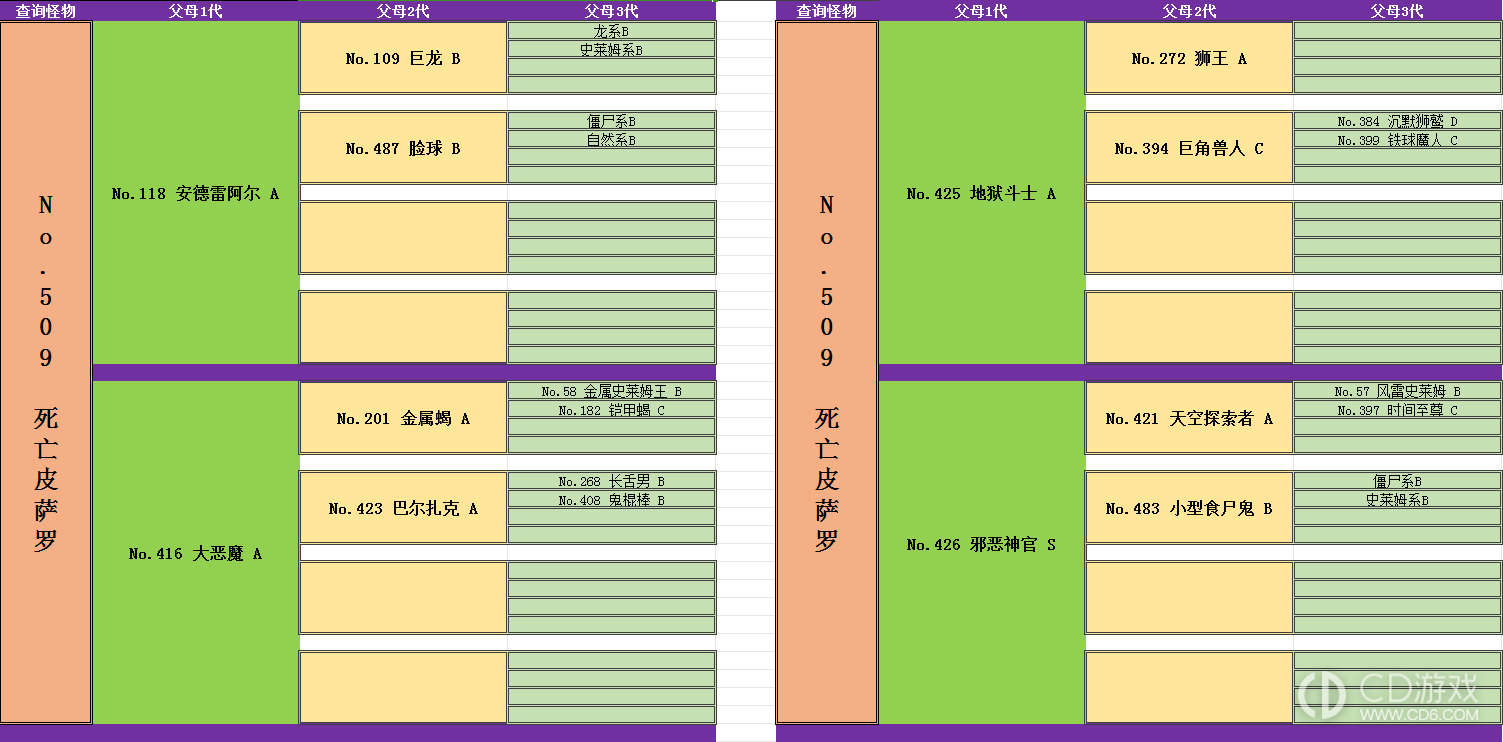Select the No.425 地狱斗士 A cell
Screen dimensions: 1503x742
[x=981, y=193]
